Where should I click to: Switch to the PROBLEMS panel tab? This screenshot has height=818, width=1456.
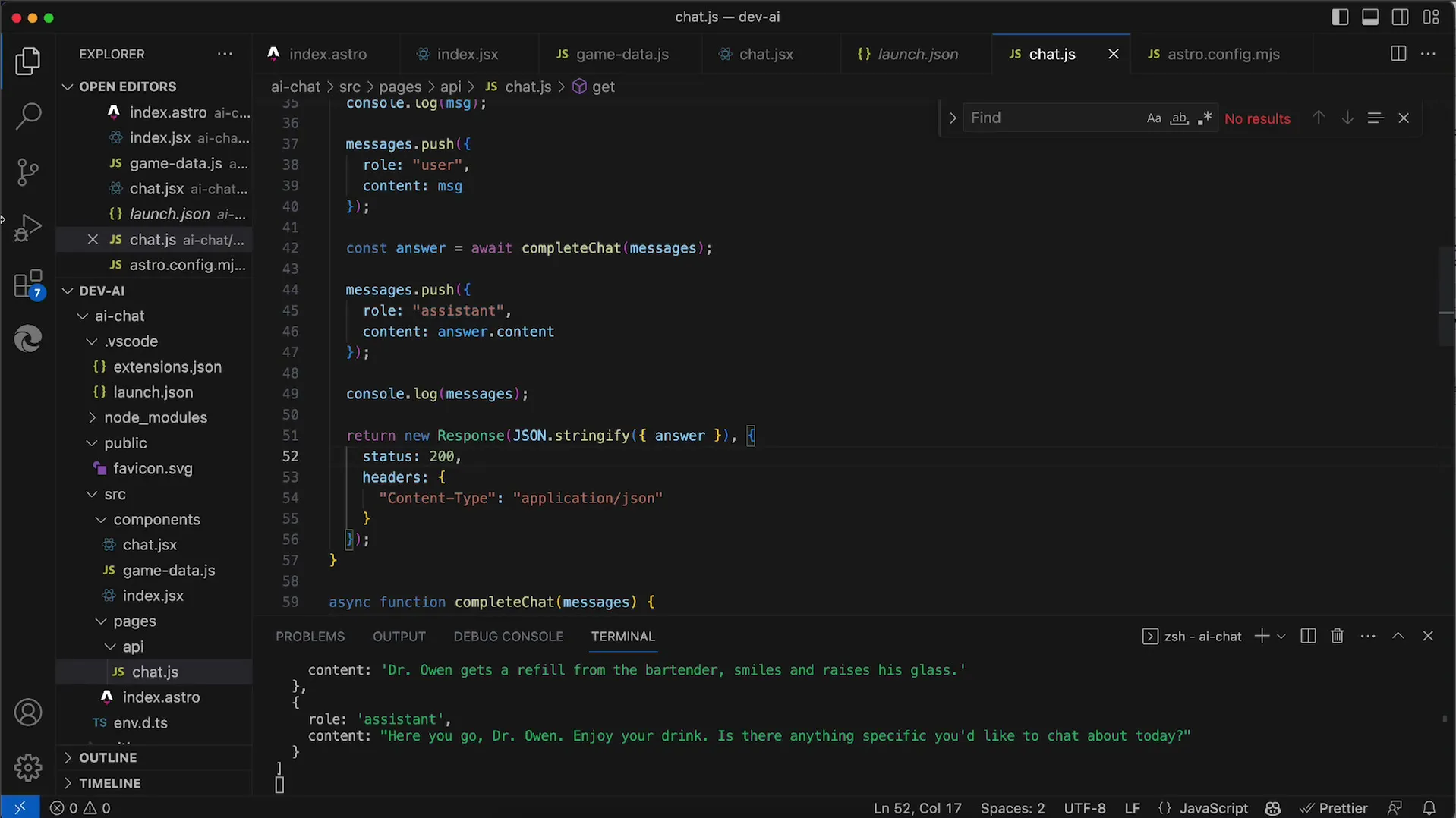coord(310,637)
